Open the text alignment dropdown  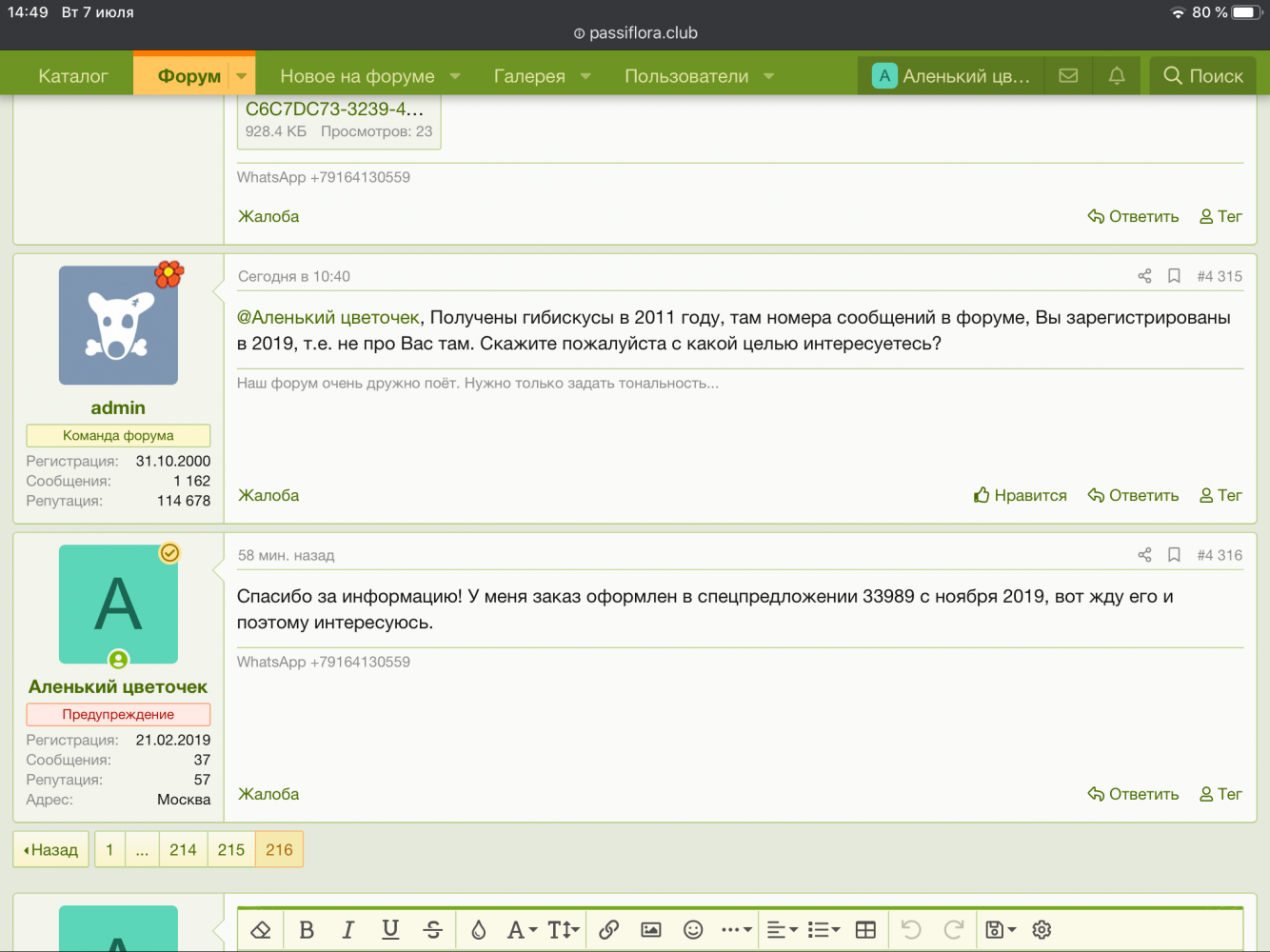tap(782, 930)
